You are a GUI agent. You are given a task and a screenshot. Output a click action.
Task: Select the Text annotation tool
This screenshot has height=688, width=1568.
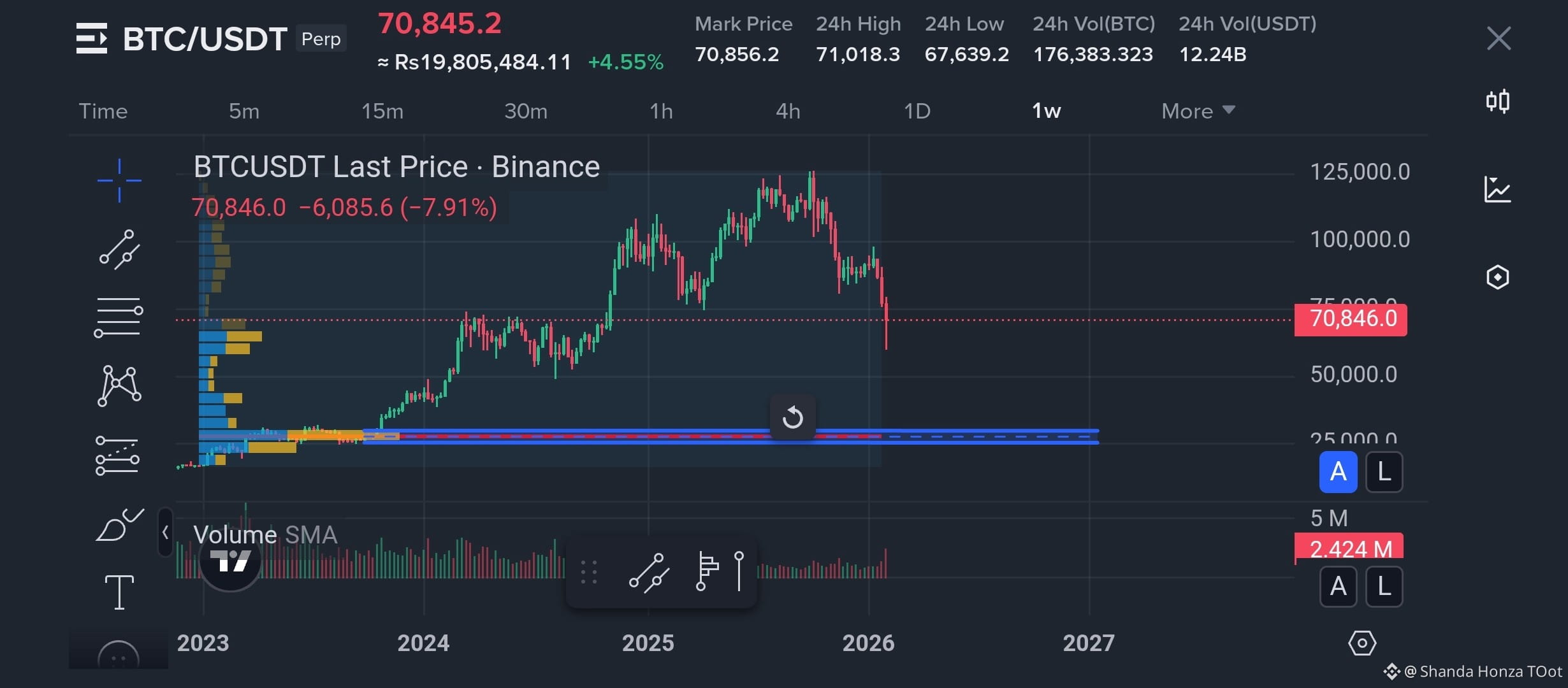pos(119,592)
